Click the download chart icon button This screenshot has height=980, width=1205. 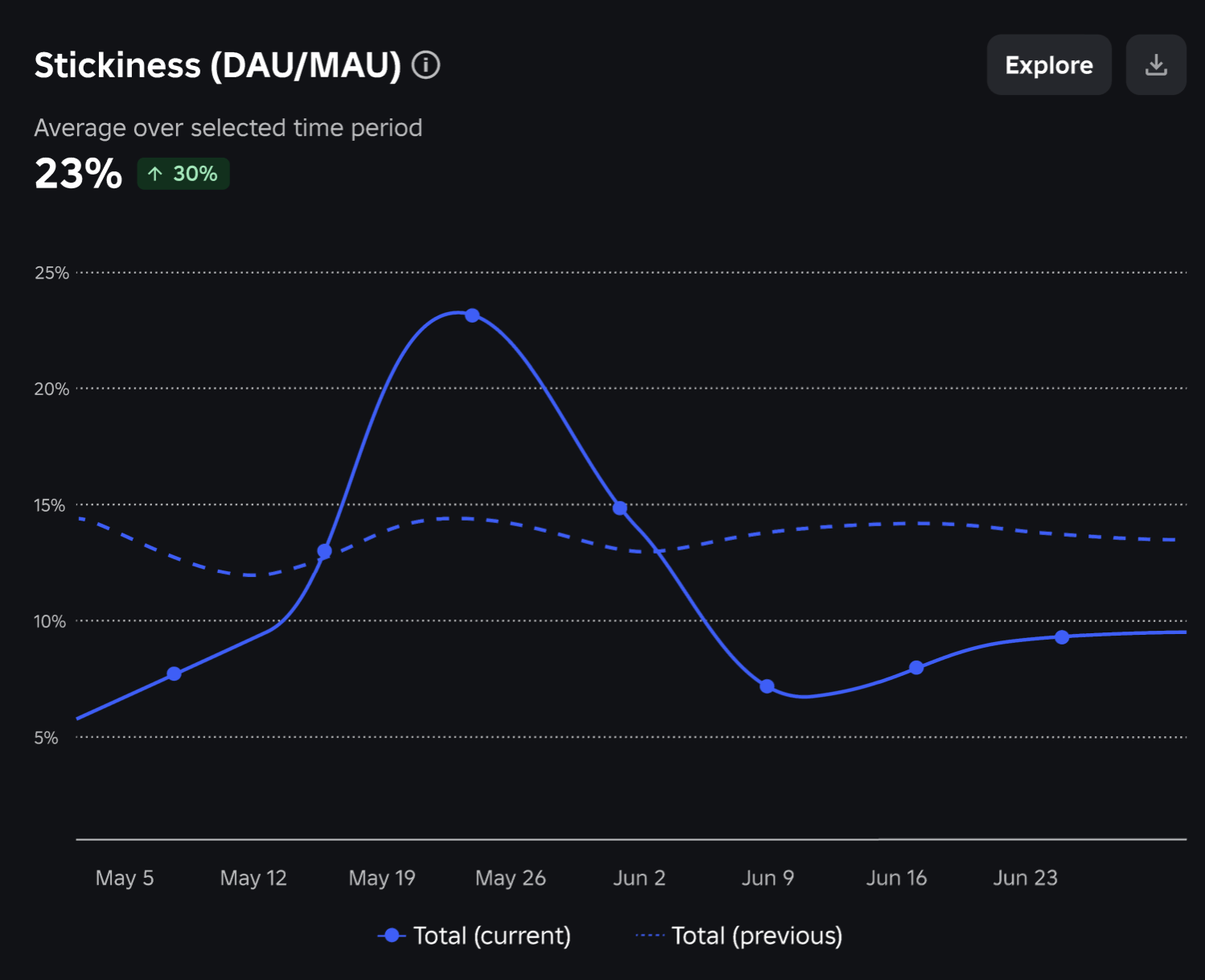[x=1156, y=65]
